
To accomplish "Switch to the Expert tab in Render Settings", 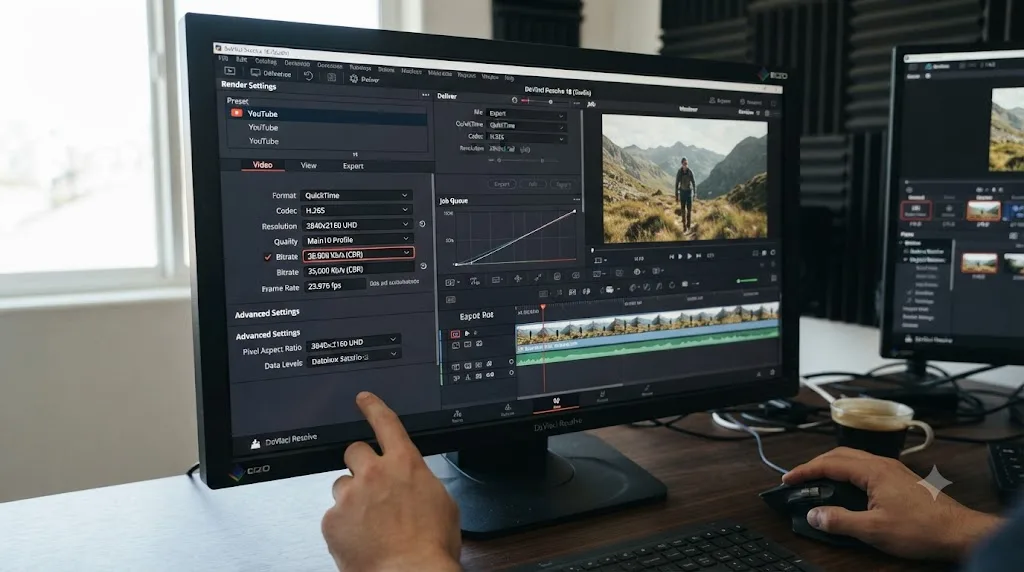I will pyautogui.click(x=353, y=166).
